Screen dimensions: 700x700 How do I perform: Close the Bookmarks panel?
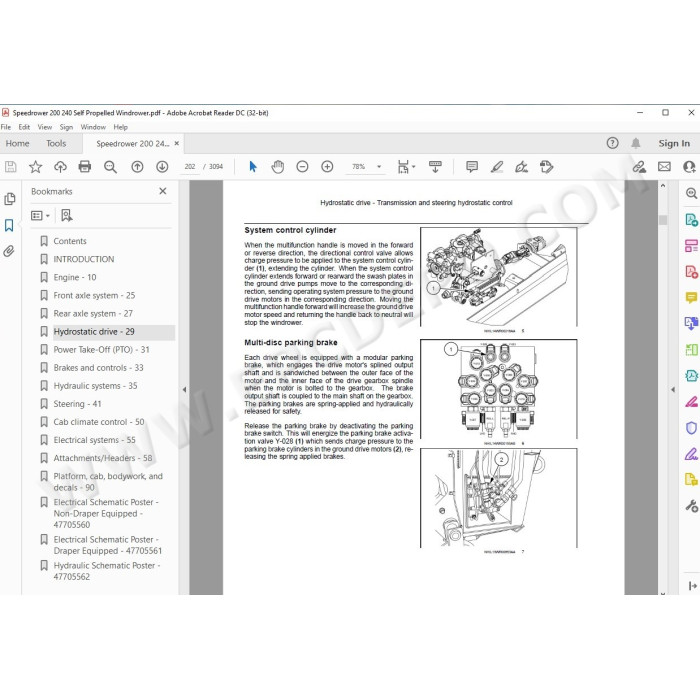pyautogui.click(x=163, y=191)
